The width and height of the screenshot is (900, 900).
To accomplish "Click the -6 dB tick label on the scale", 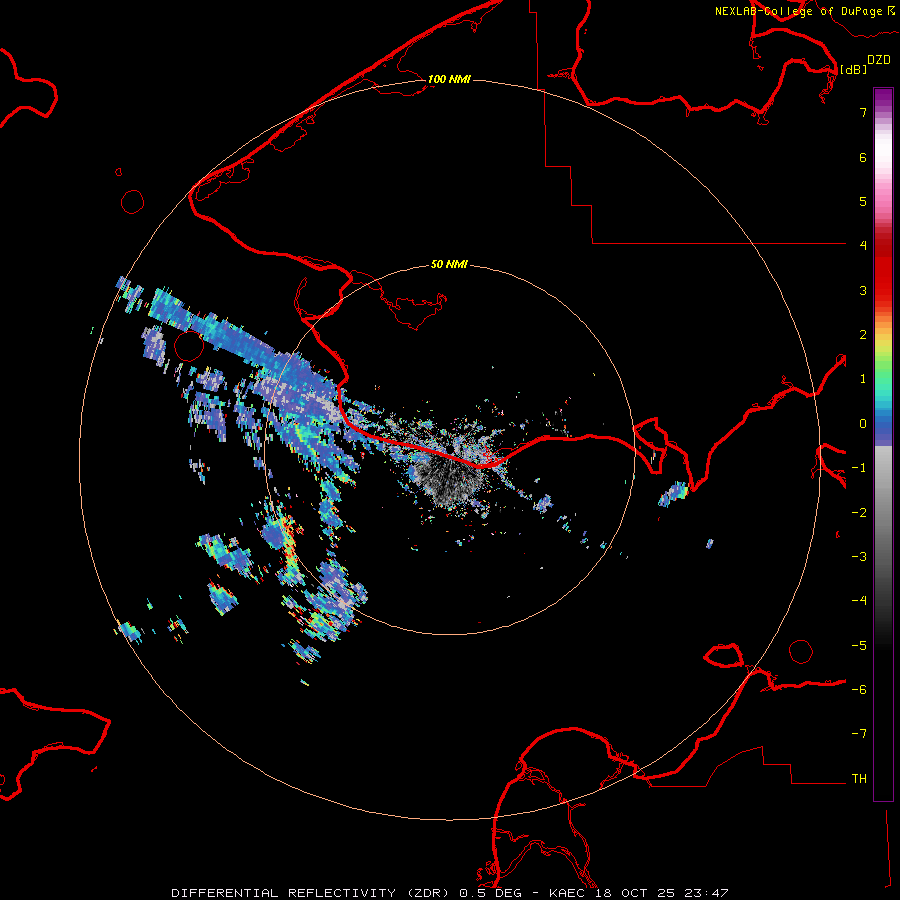I will pos(859,690).
